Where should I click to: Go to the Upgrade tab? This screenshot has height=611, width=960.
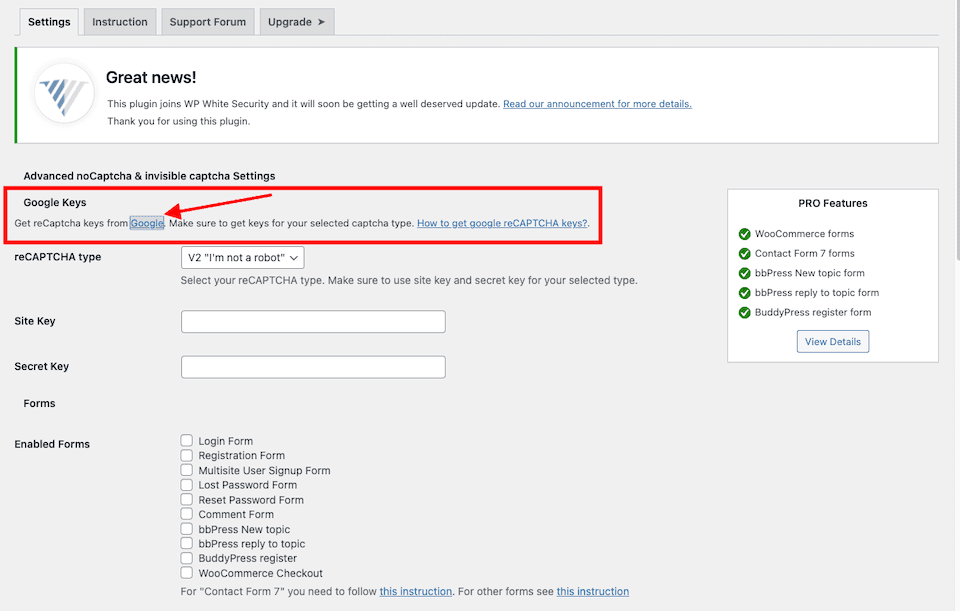point(296,22)
